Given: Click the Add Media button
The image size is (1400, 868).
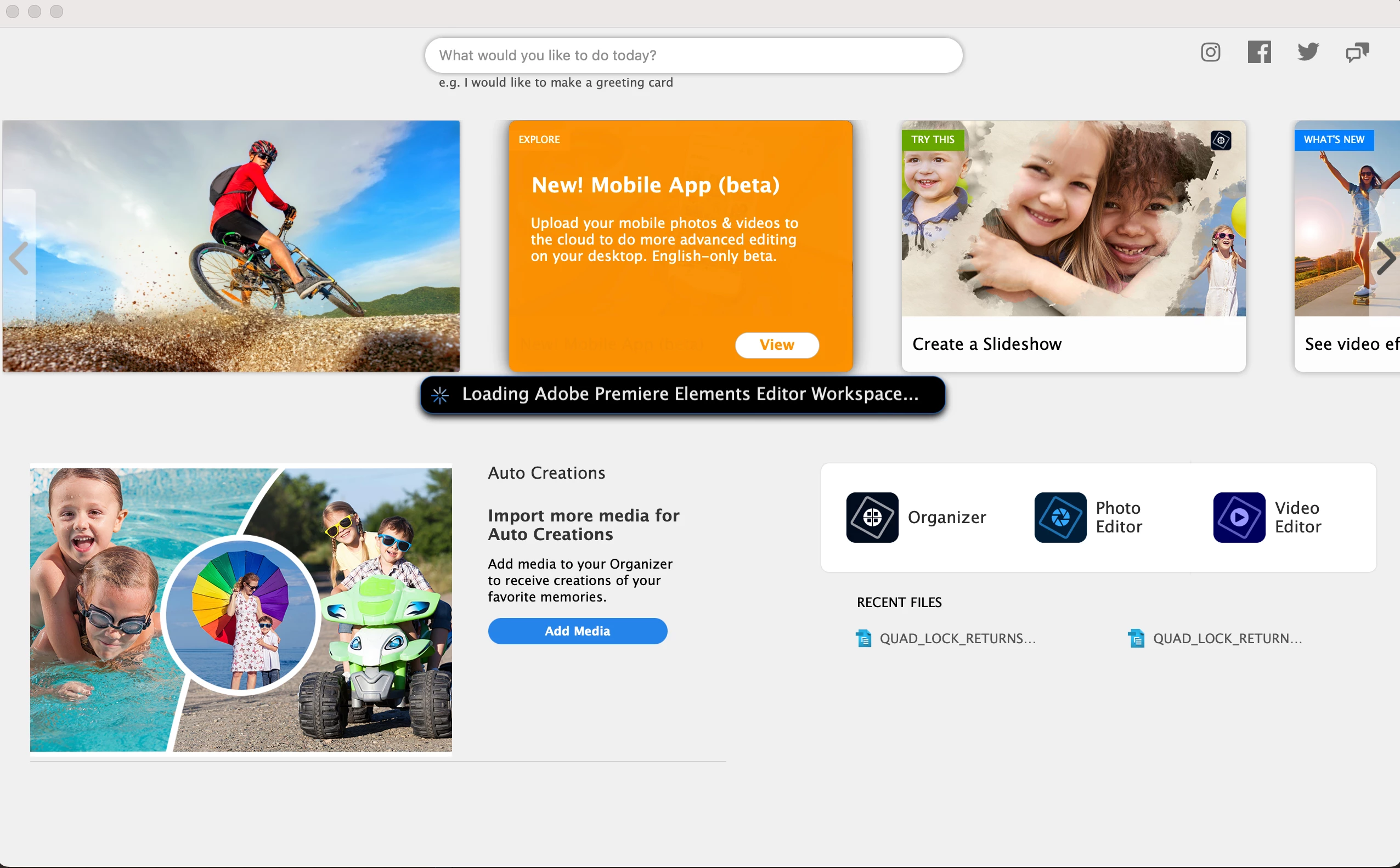Looking at the screenshot, I should pos(577,631).
